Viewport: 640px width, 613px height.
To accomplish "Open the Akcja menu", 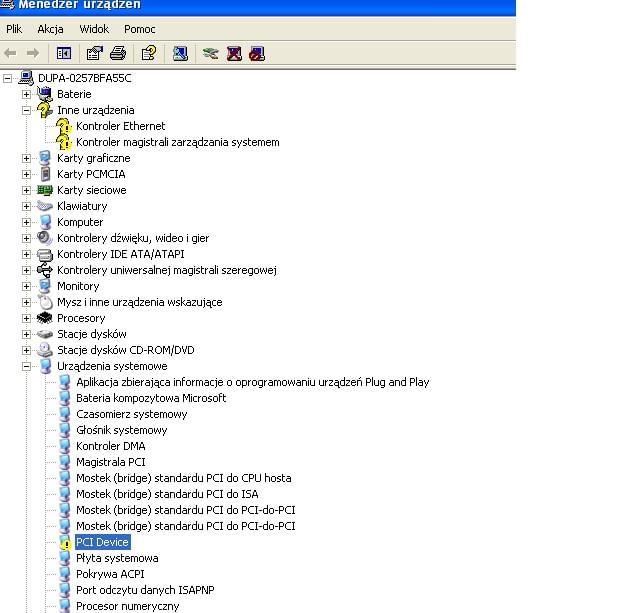I will pyautogui.click(x=50, y=29).
